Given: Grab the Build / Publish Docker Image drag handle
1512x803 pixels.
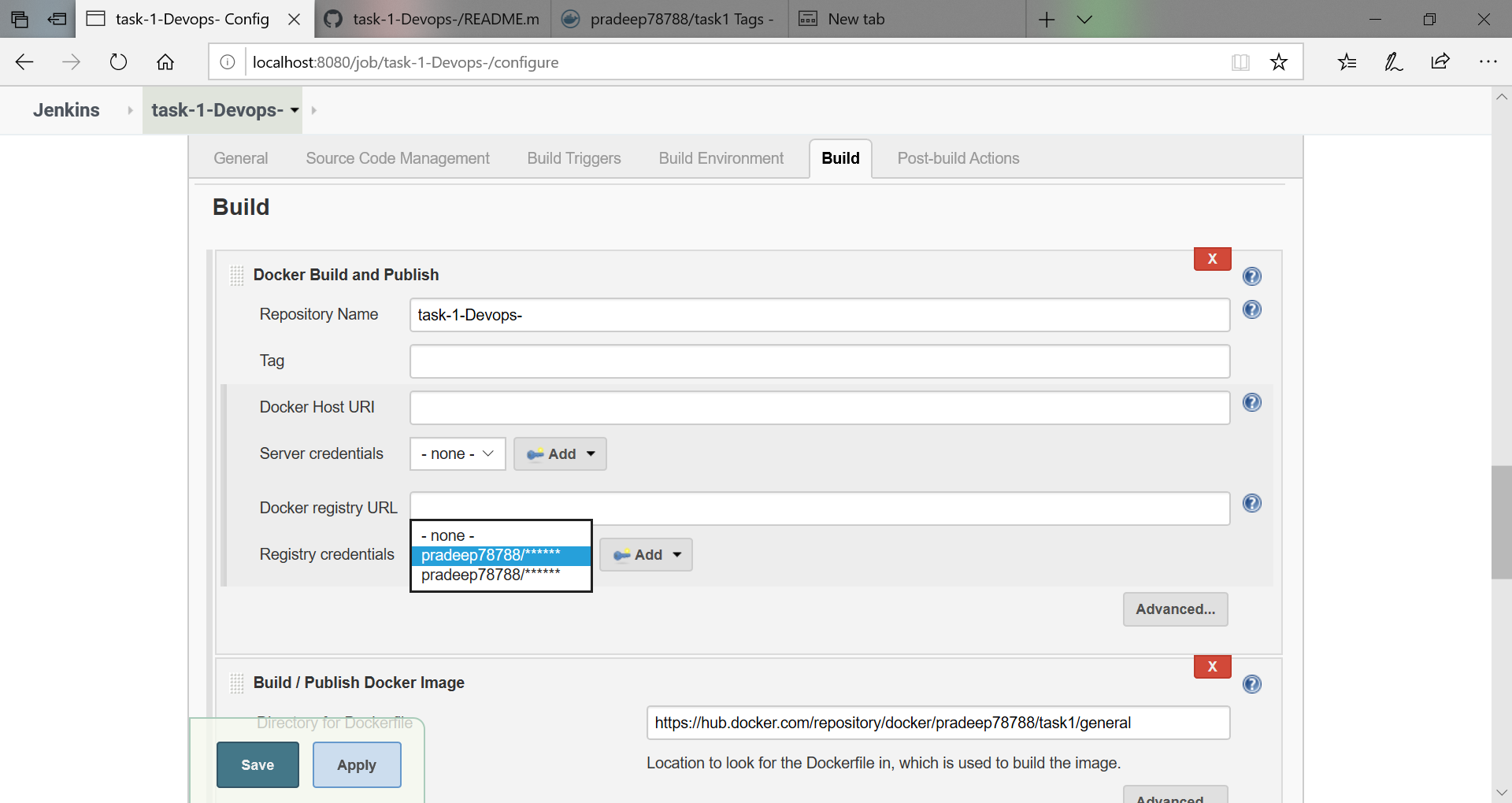Looking at the screenshot, I should point(237,683).
